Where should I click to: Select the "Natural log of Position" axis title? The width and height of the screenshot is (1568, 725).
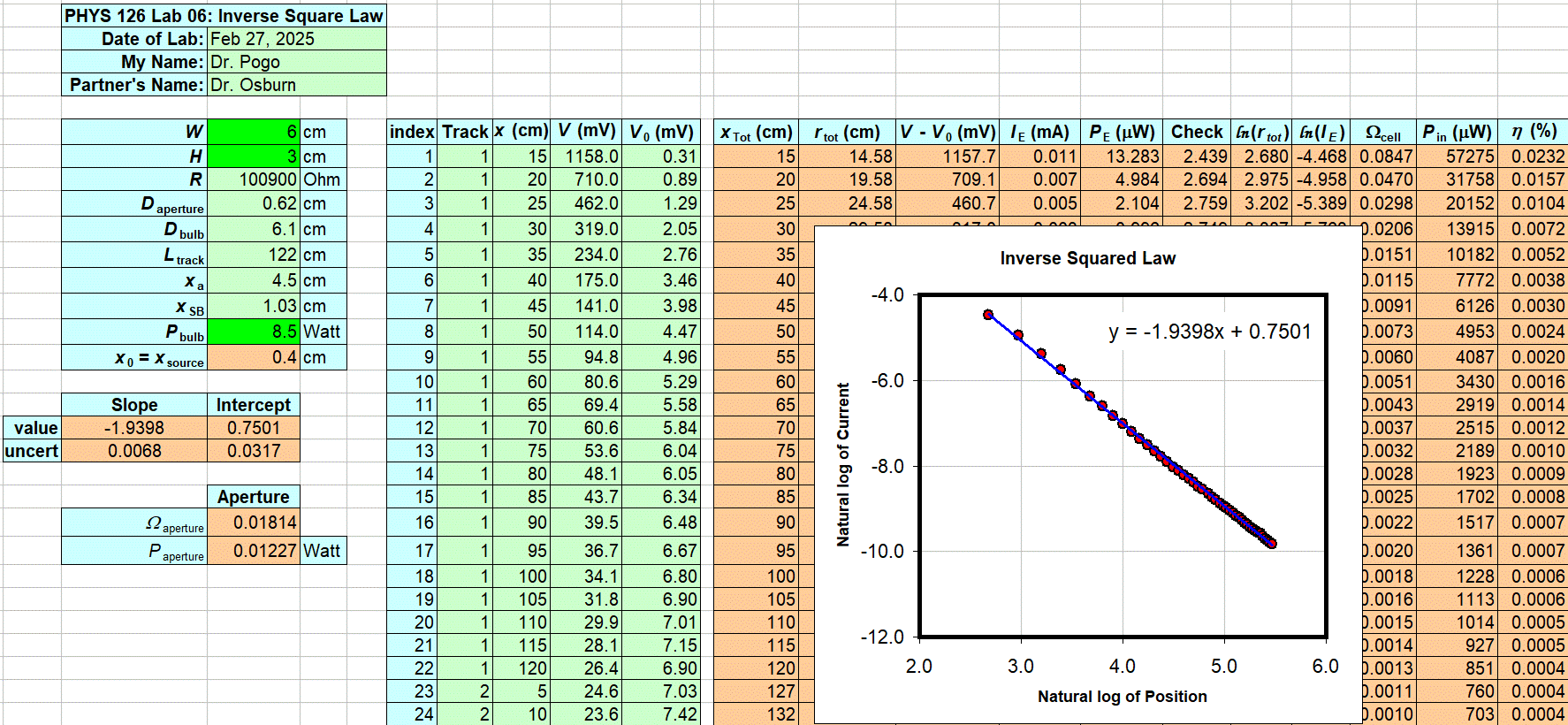[x=1122, y=697]
